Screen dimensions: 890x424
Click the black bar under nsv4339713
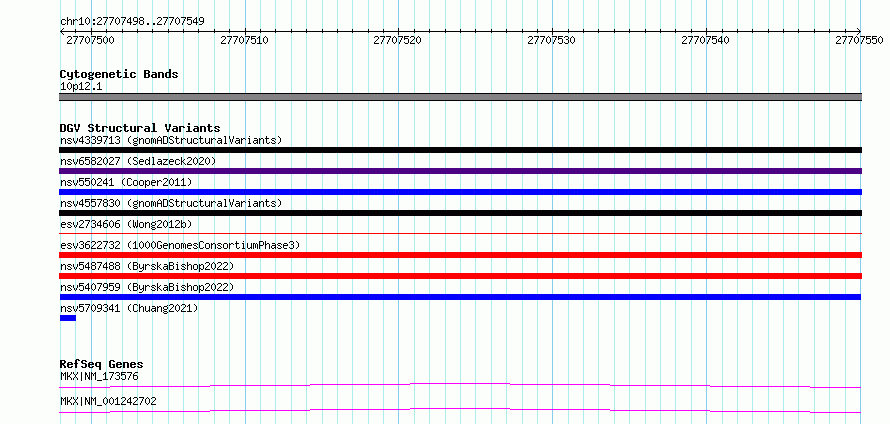click(460, 150)
